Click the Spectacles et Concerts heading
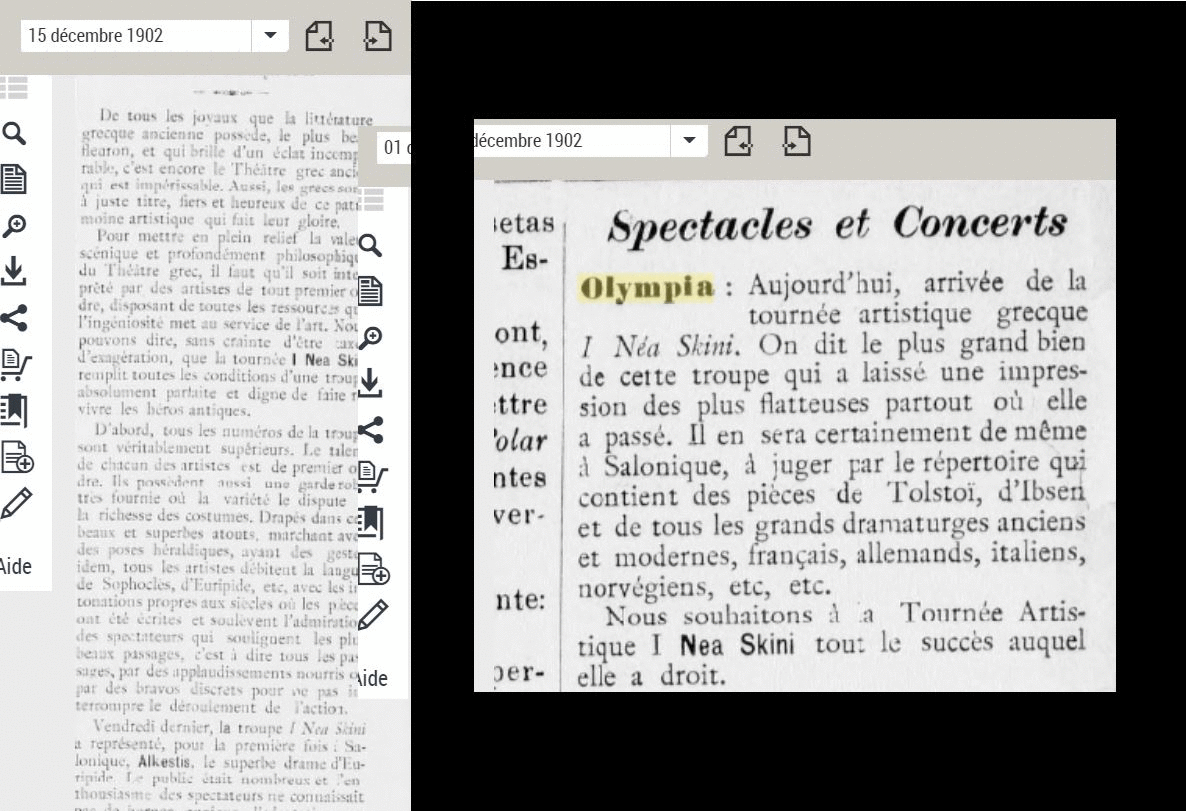The image size is (1186, 811). 837,225
